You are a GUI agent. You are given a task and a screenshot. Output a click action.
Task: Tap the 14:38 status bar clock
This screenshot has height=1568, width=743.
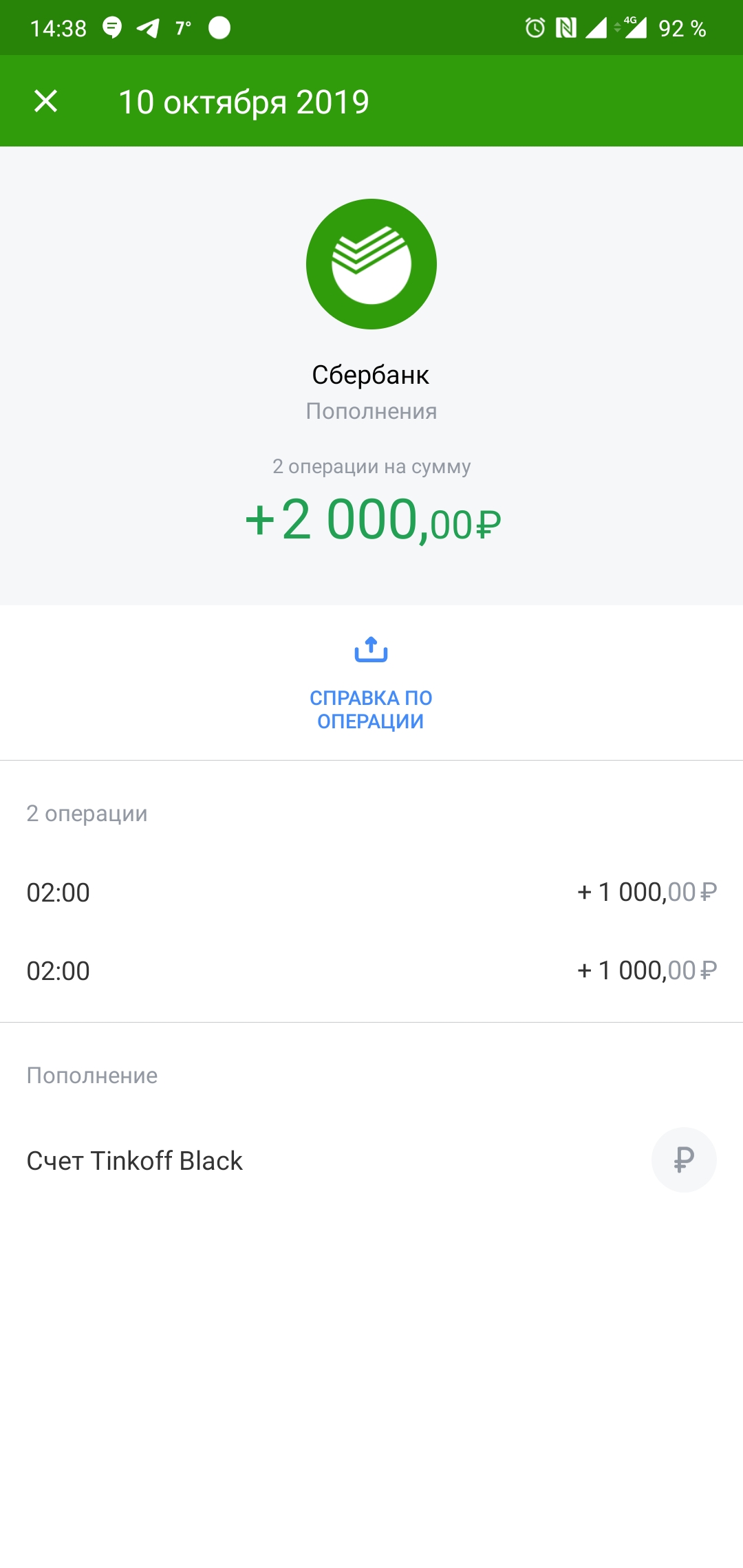(x=58, y=28)
